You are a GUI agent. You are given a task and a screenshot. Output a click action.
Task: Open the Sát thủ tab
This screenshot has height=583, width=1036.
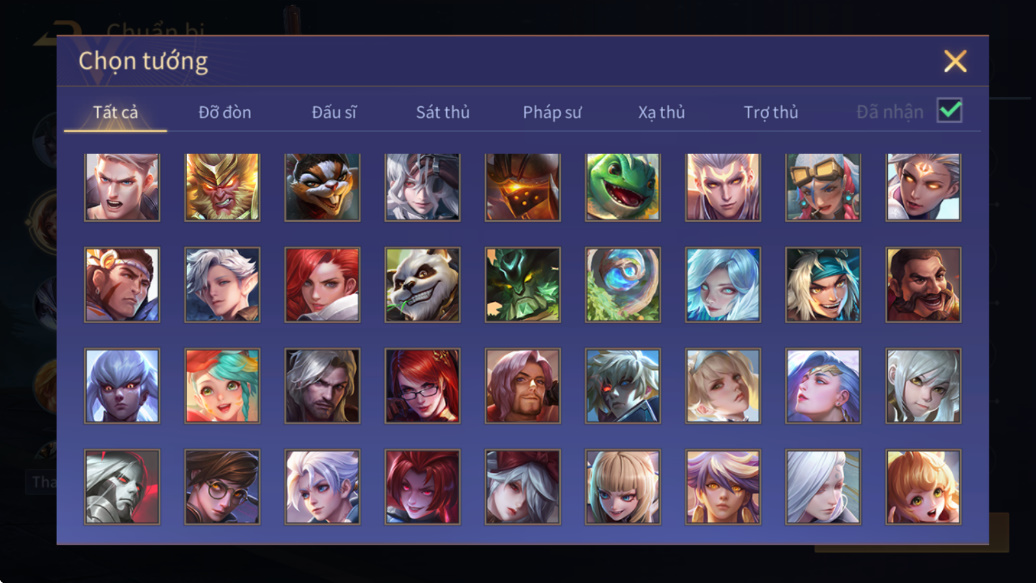(x=443, y=112)
